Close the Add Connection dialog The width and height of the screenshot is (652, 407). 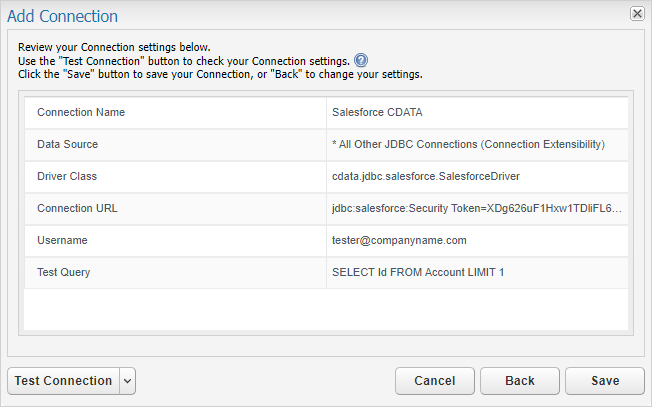click(637, 14)
